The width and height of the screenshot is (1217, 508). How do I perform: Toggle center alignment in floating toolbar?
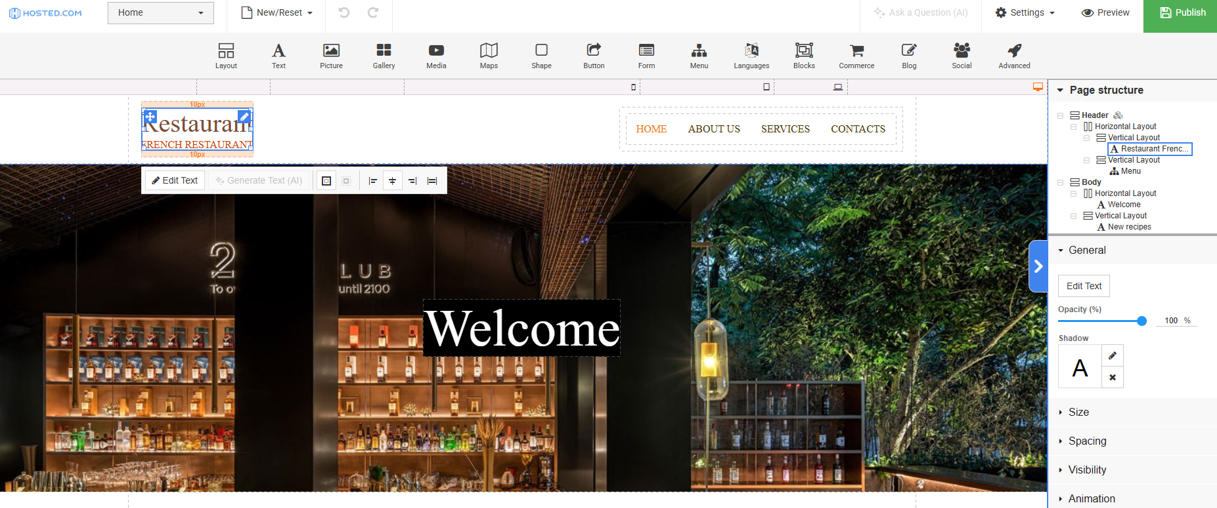[x=392, y=181]
